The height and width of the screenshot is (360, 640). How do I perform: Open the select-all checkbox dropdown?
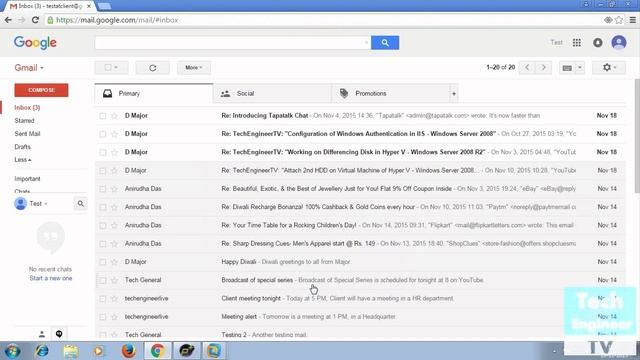click(x=111, y=68)
